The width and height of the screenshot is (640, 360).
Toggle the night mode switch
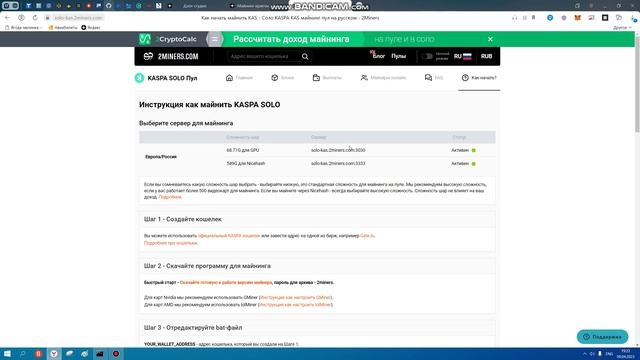click(427, 56)
